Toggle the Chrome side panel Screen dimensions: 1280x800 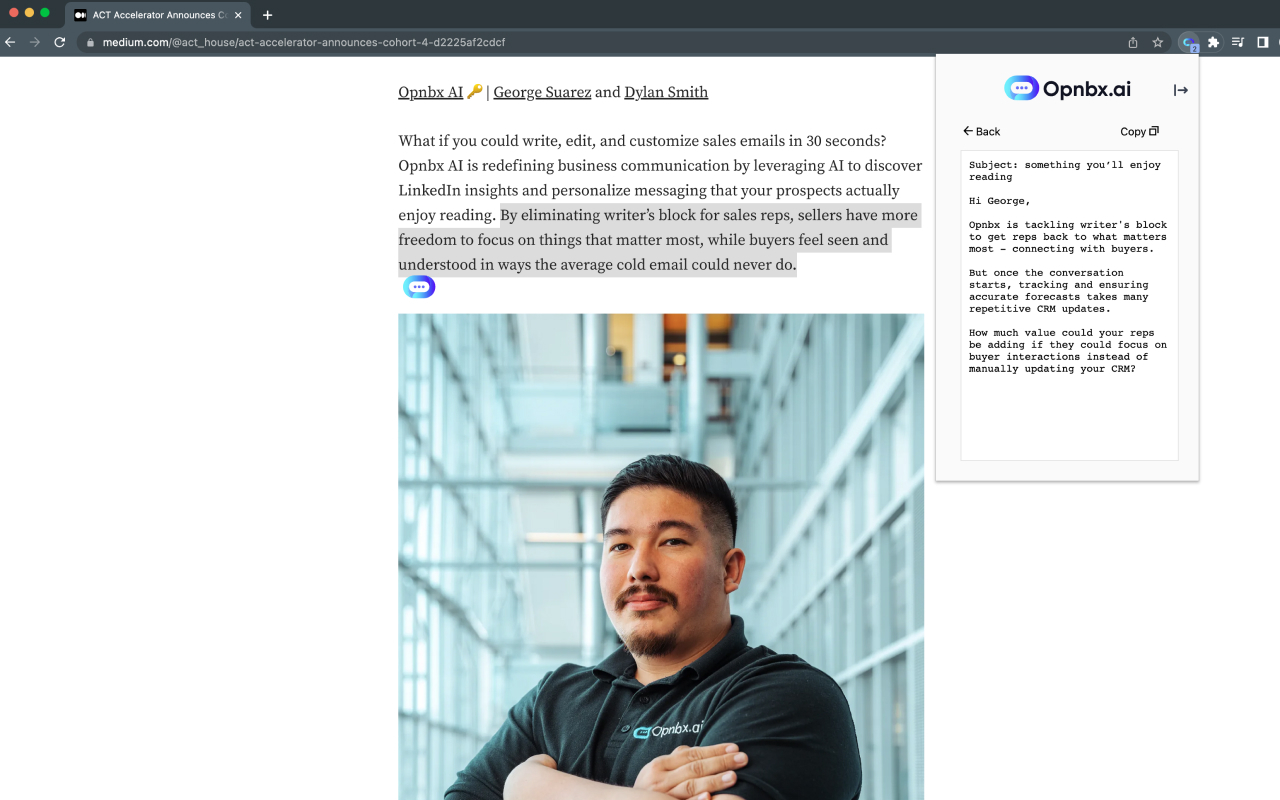tap(1263, 42)
